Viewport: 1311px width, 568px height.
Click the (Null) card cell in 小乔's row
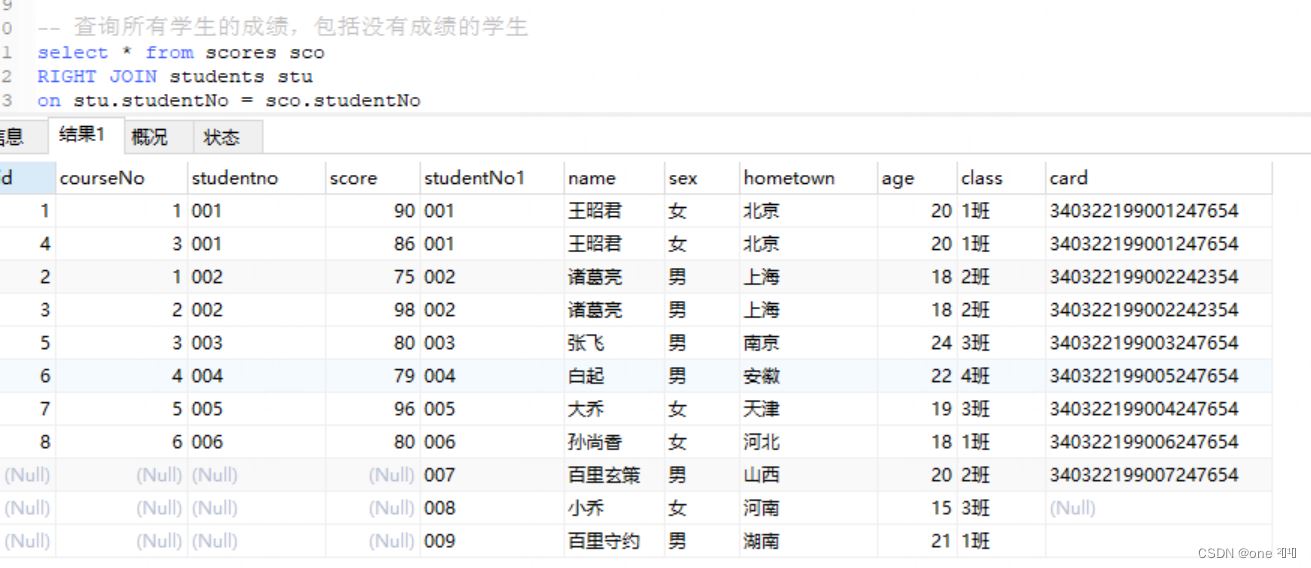coord(1072,508)
